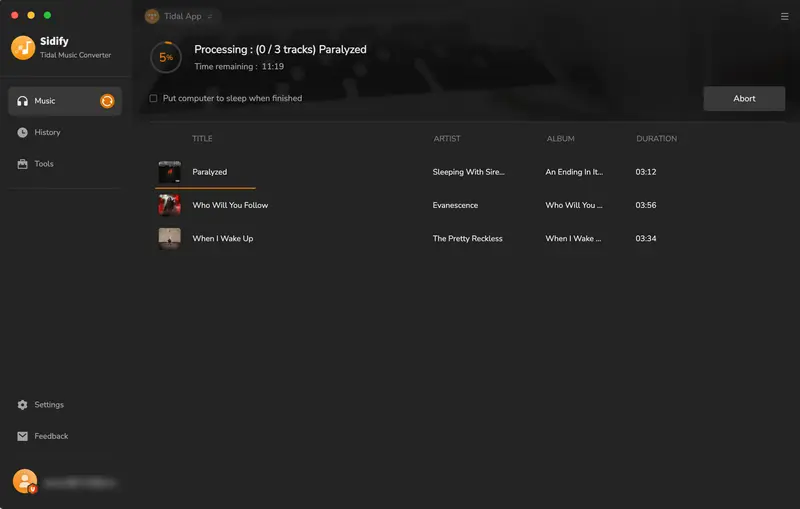
Task: Click the headphones icon next to Music
Action: click(22, 101)
